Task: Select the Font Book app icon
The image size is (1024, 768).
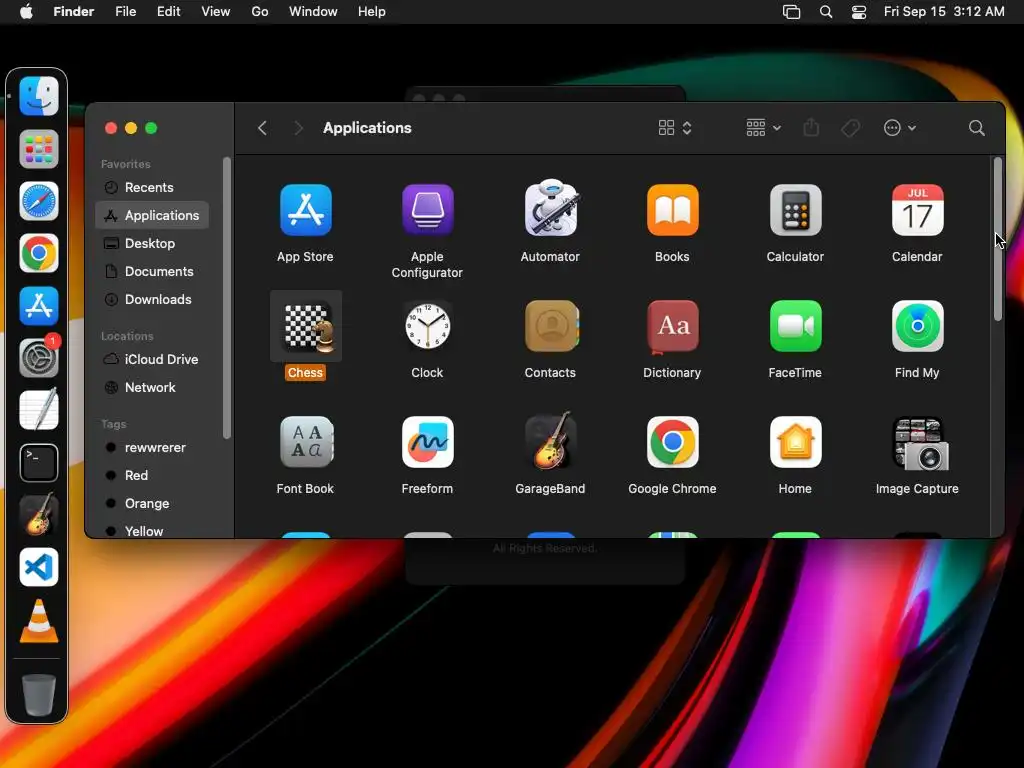Action: tap(306, 442)
